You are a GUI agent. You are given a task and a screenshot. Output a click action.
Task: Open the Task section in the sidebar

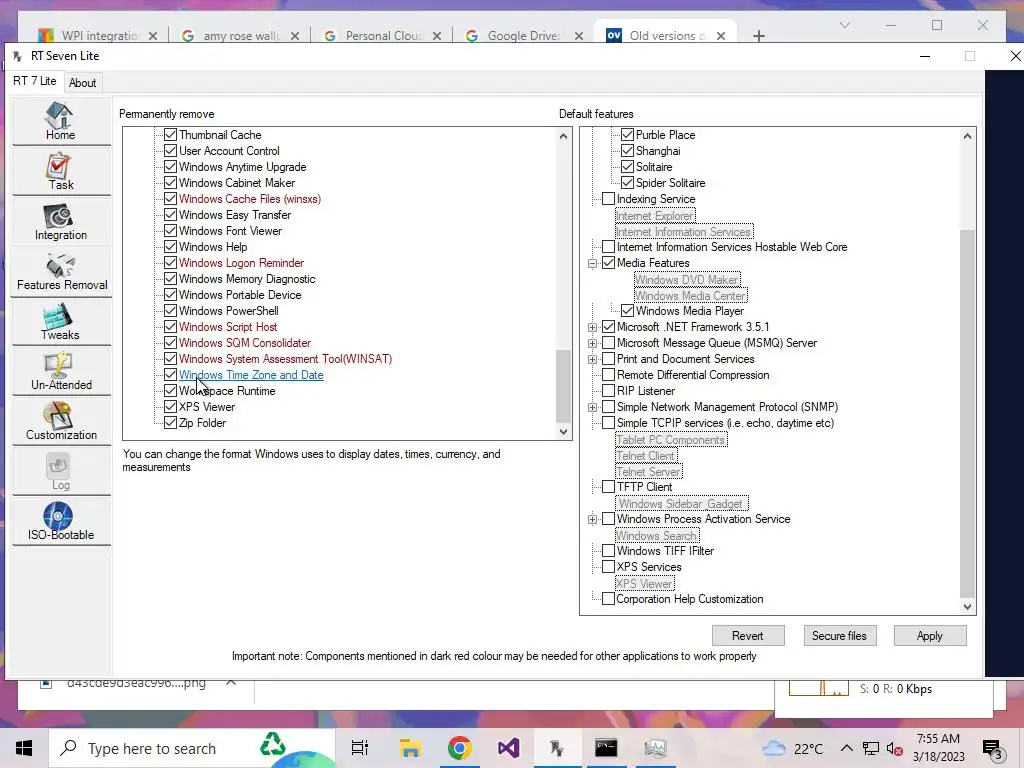pyautogui.click(x=61, y=172)
